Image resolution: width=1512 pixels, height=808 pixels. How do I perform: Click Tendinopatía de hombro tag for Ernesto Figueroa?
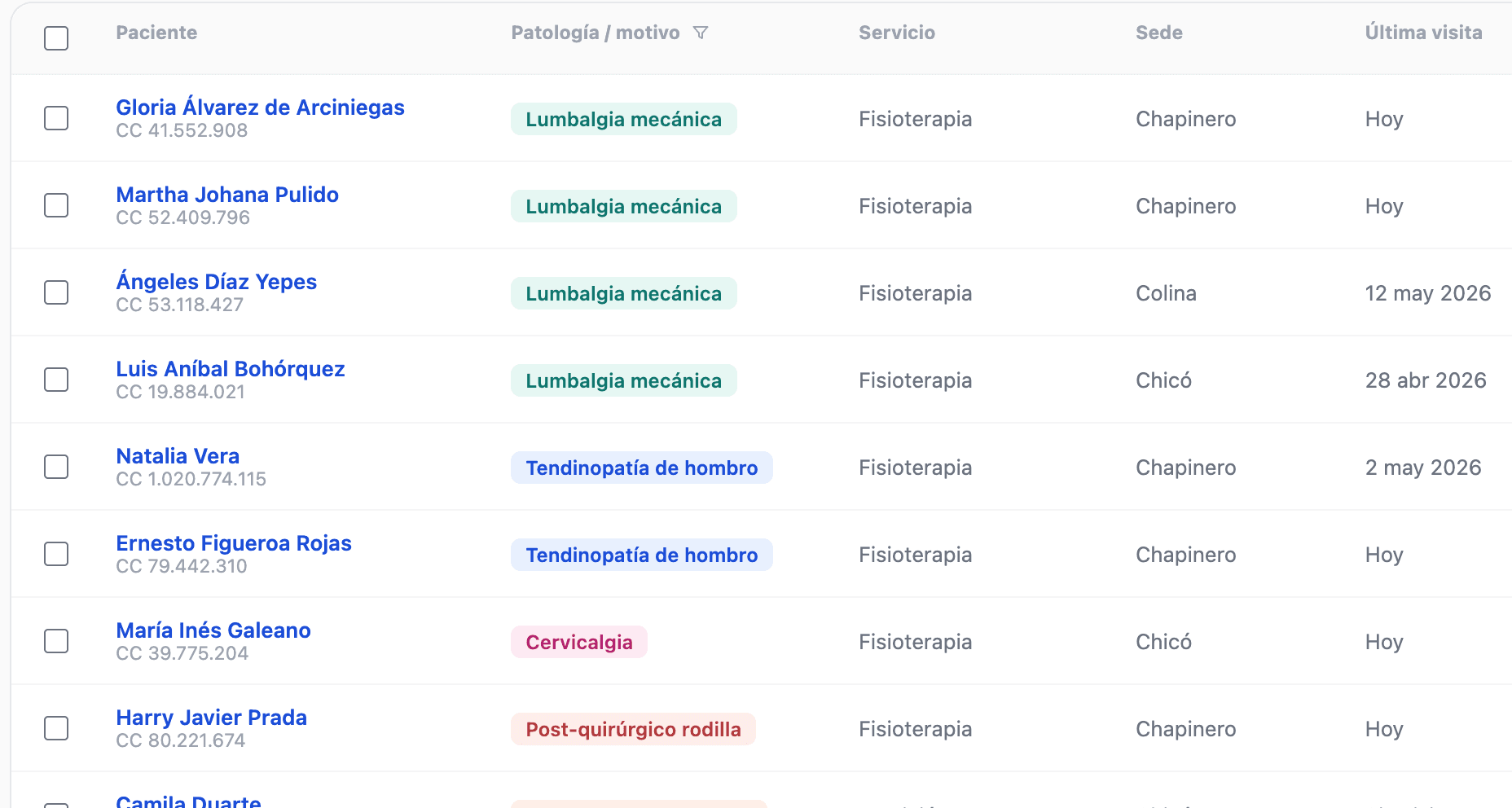(642, 555)
